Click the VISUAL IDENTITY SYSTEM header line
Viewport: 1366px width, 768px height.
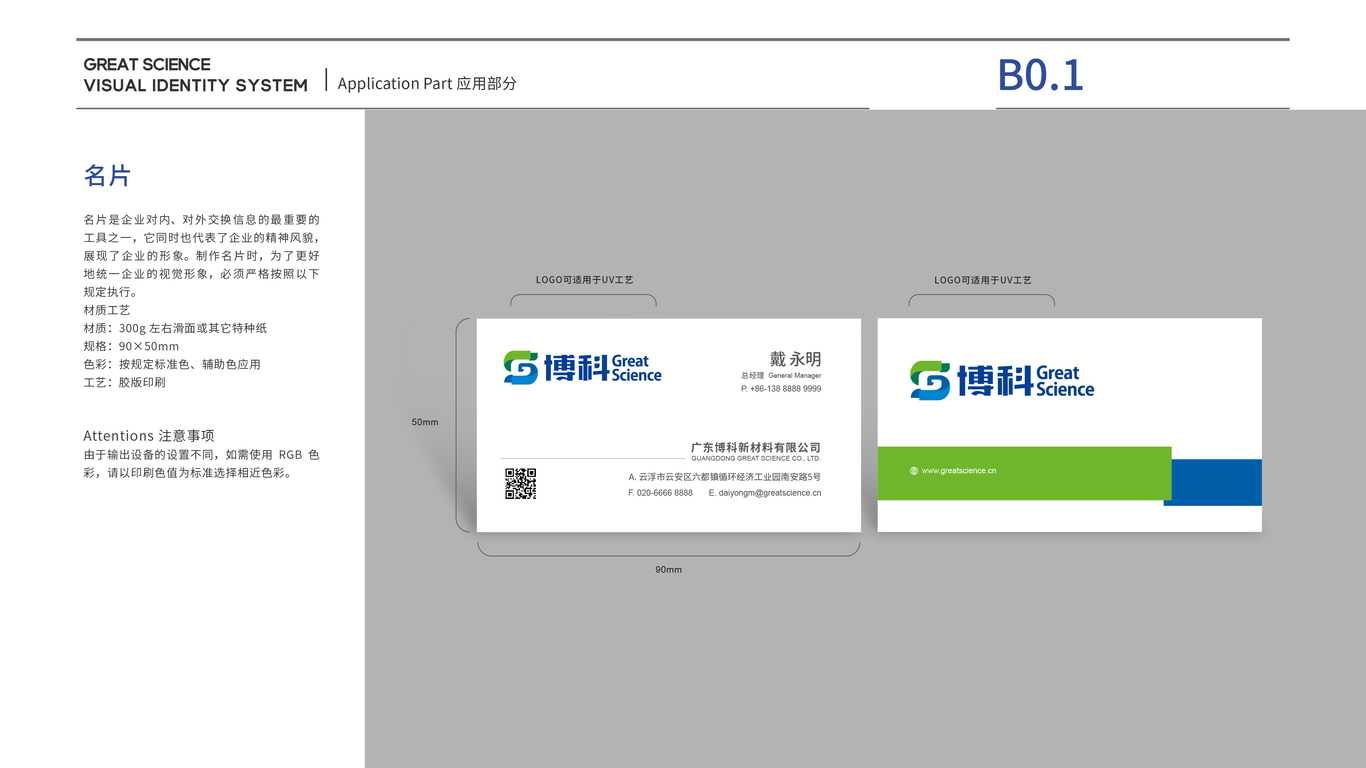(196, 86)
